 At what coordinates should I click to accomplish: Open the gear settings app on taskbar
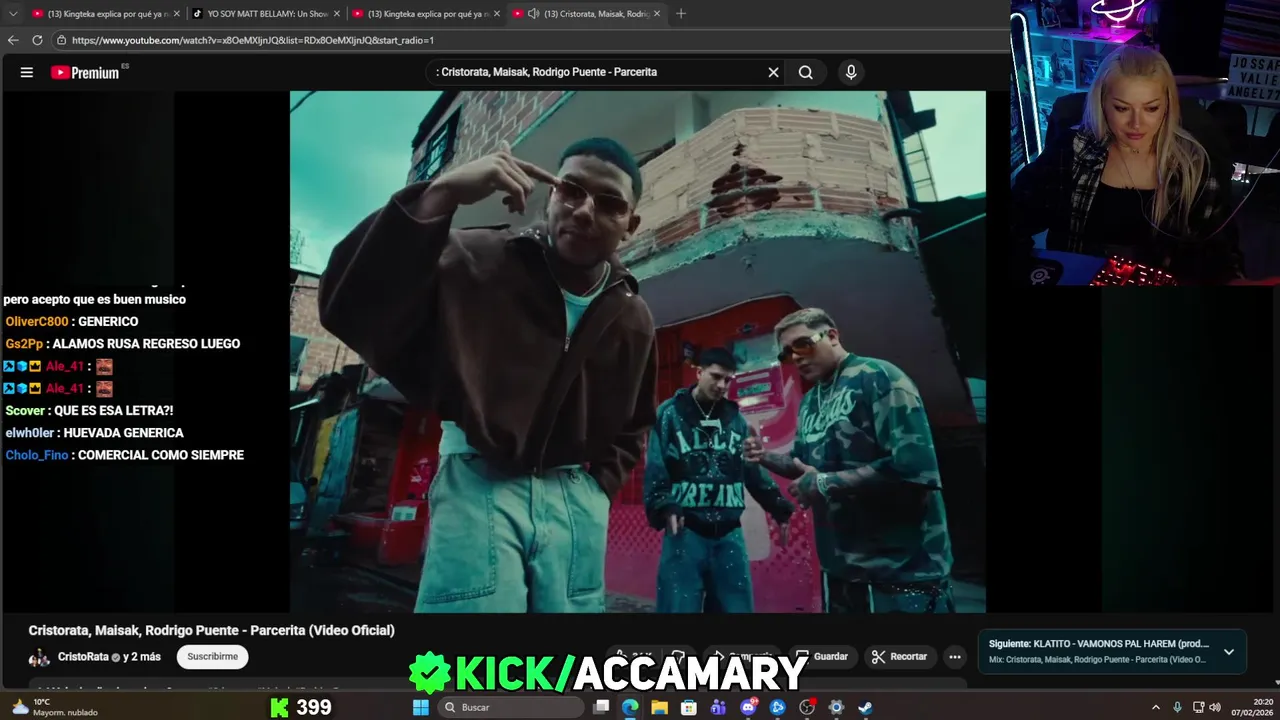pos(836,707)
